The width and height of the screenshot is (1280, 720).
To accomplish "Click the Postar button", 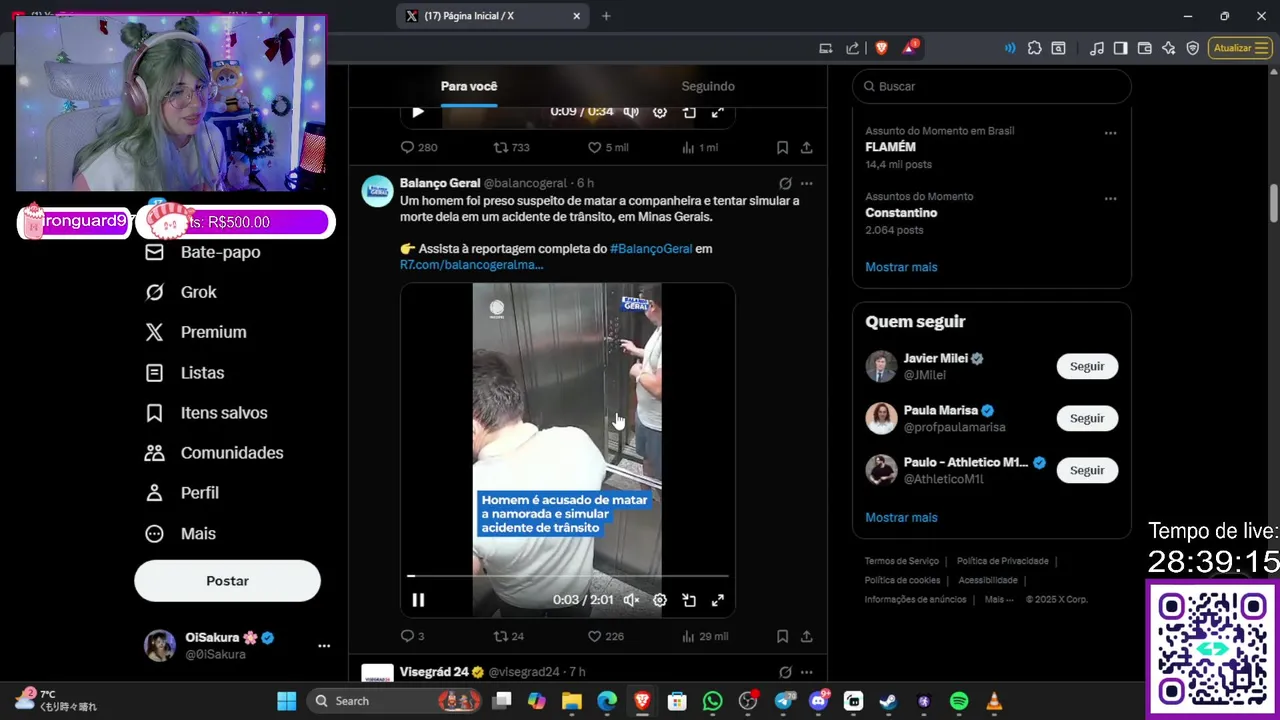I will pyautogui.click(x=227, y=581).
